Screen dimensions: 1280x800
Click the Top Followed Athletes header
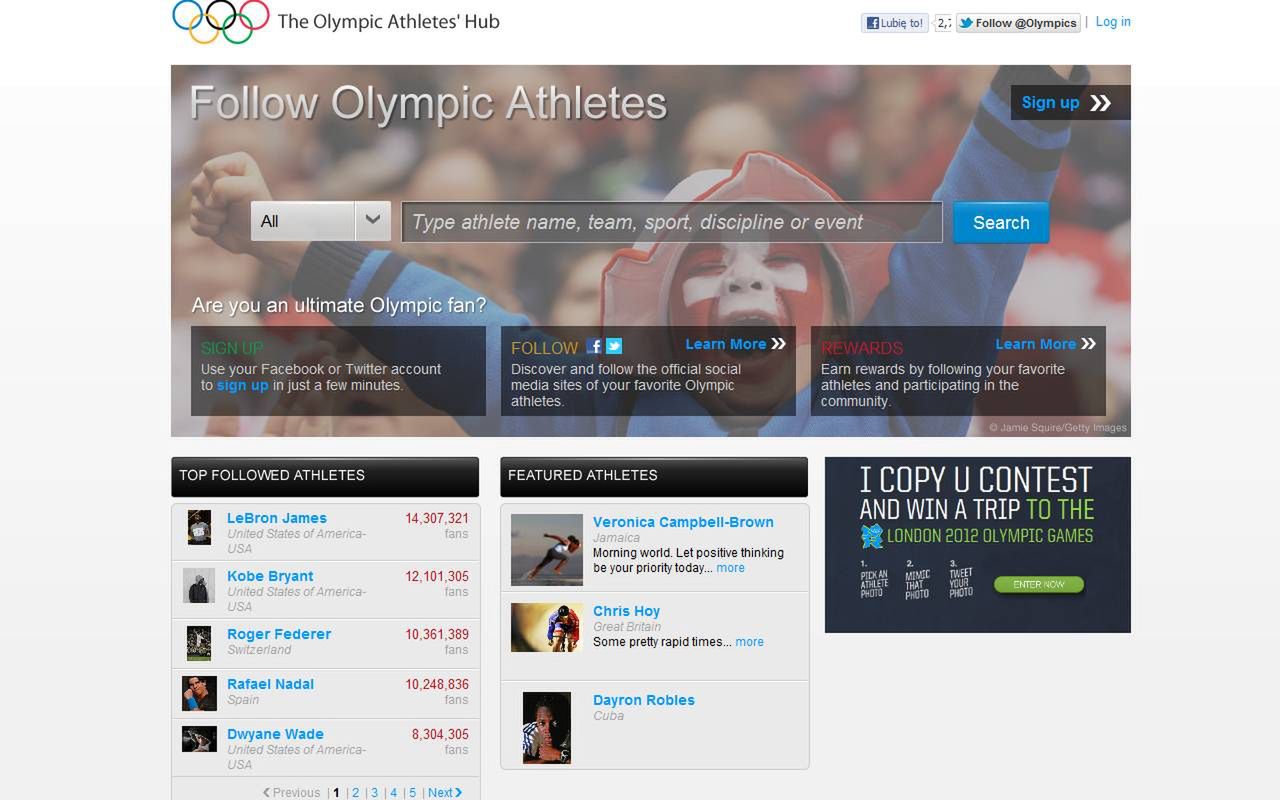point(325,477)
